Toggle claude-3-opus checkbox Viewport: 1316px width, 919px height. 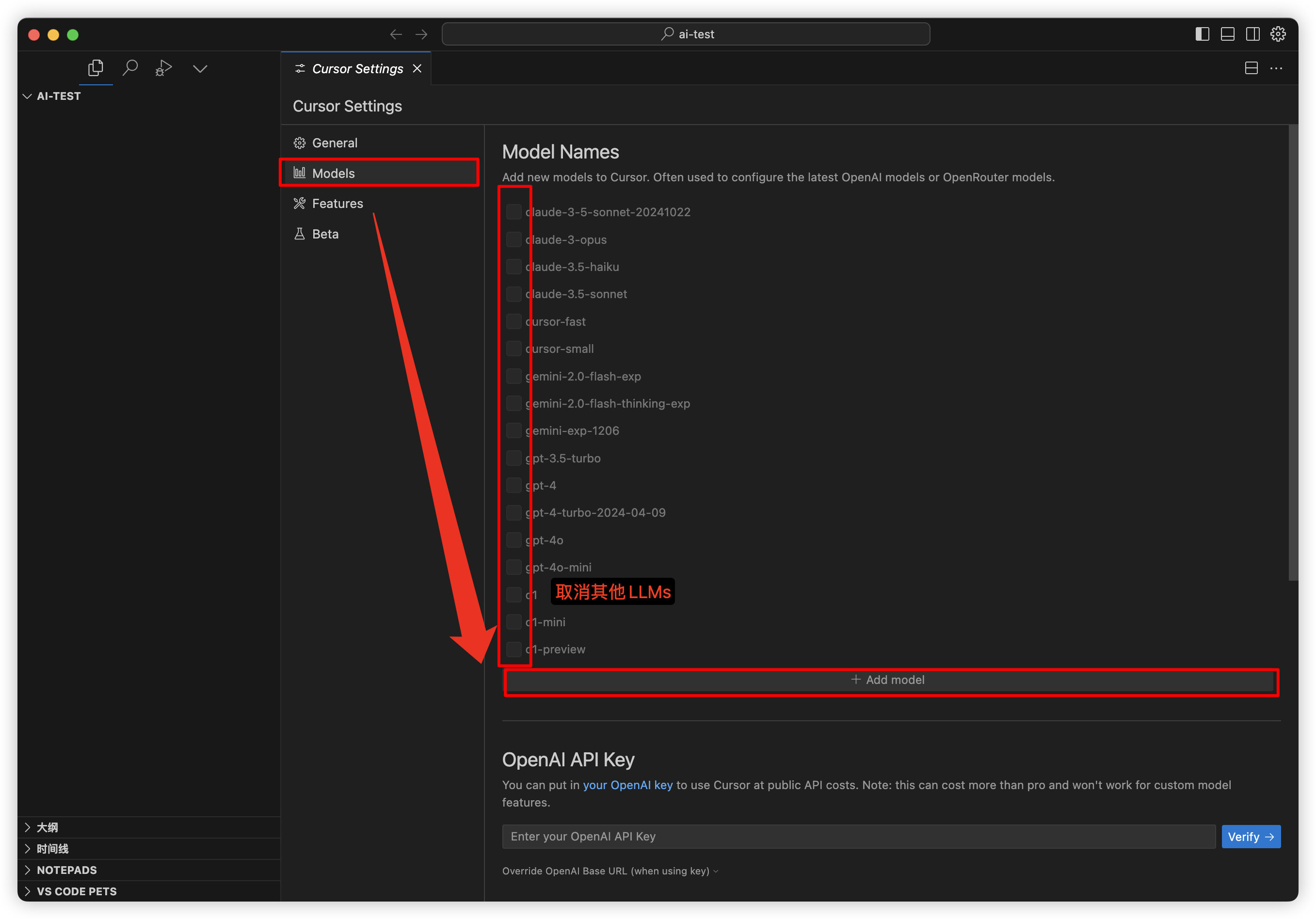[514, 239]
